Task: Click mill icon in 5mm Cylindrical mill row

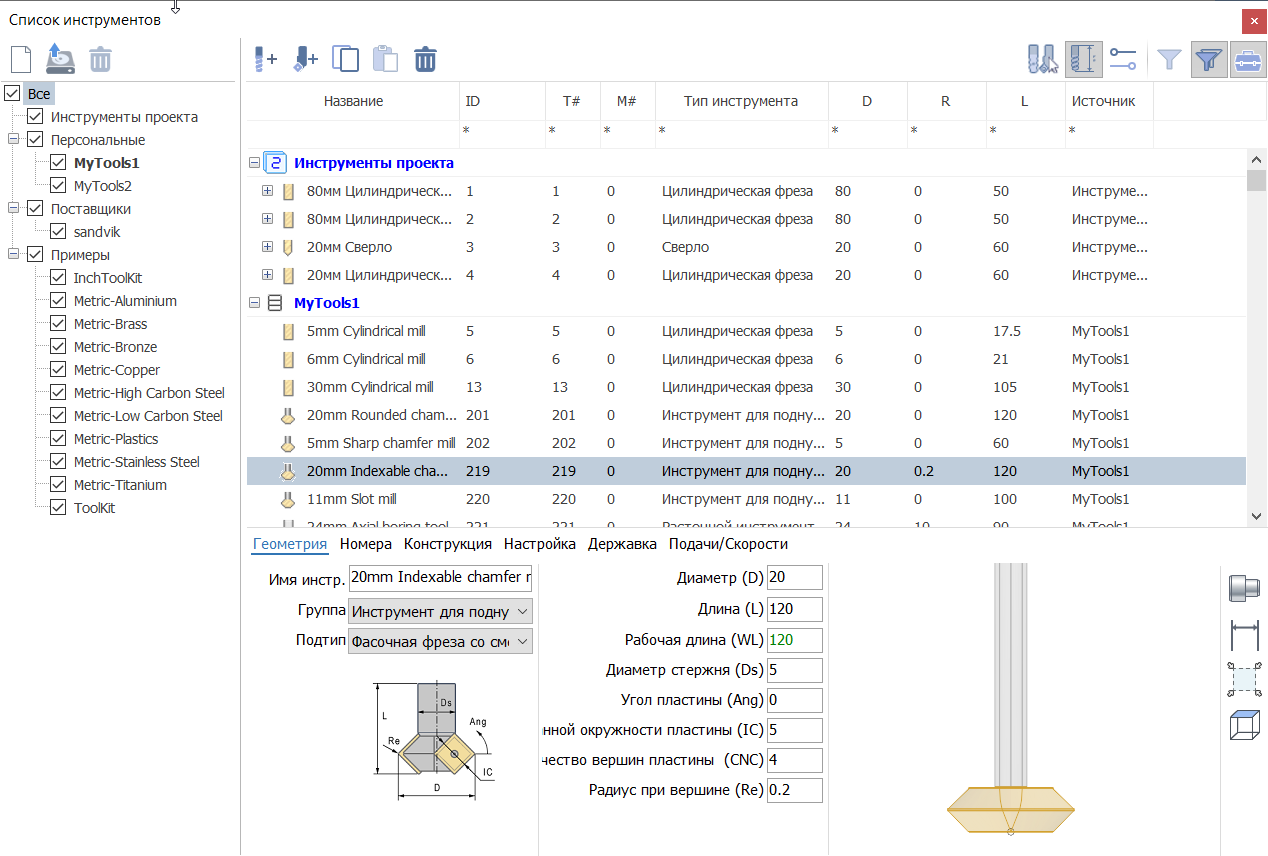Action: point(287,331)
